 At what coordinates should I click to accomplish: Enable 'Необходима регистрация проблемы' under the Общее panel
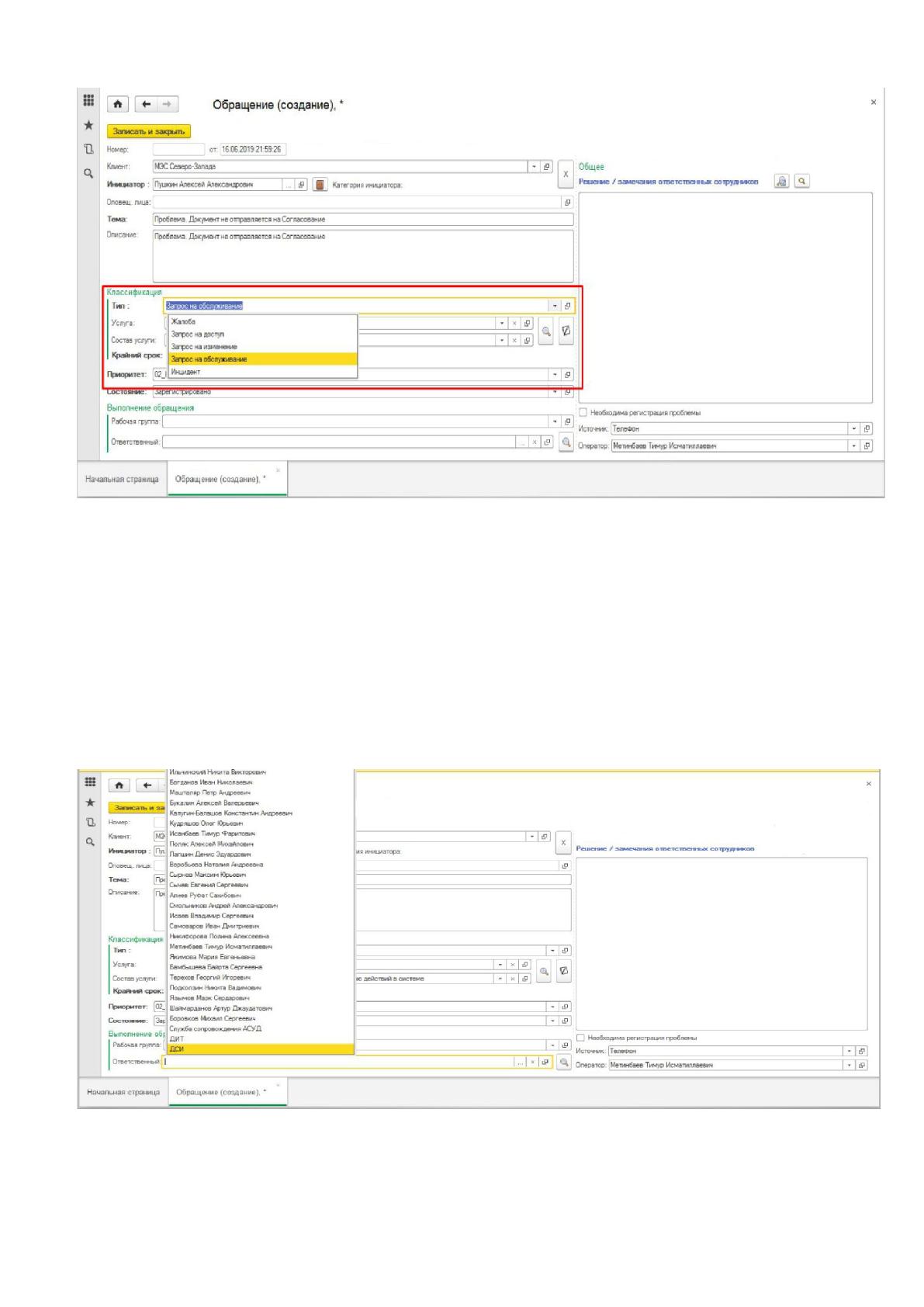click(x=583, y=413)
